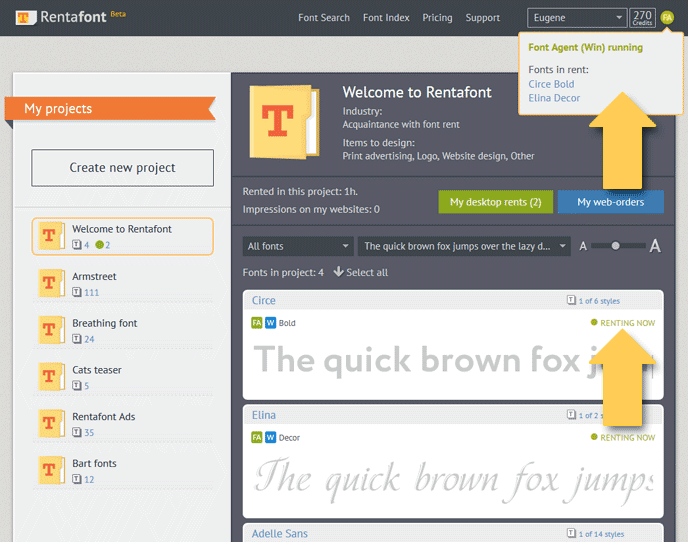Click the W web badge on Circe Bold
688x542 pixels.
[271, 323]
